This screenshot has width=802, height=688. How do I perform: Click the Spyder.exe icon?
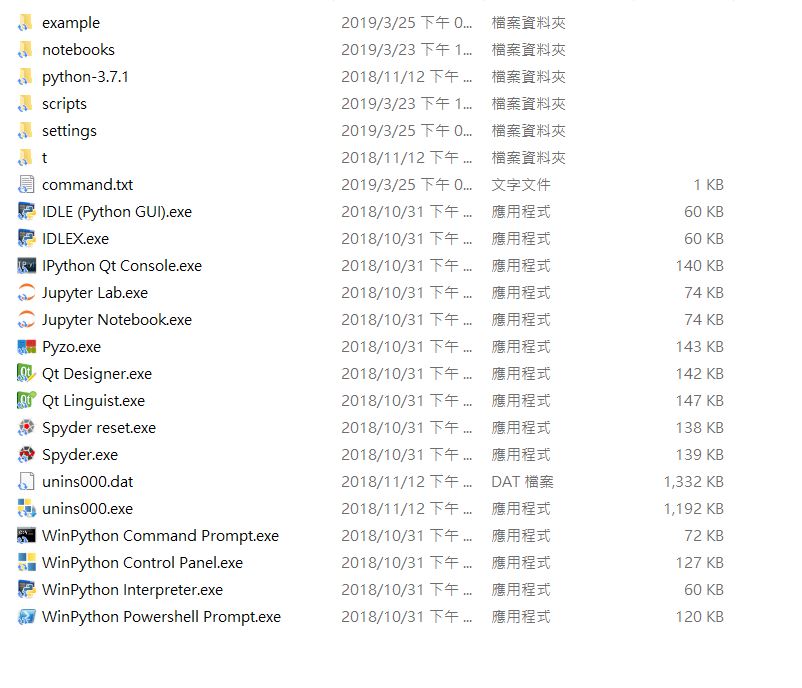(26, 455)
